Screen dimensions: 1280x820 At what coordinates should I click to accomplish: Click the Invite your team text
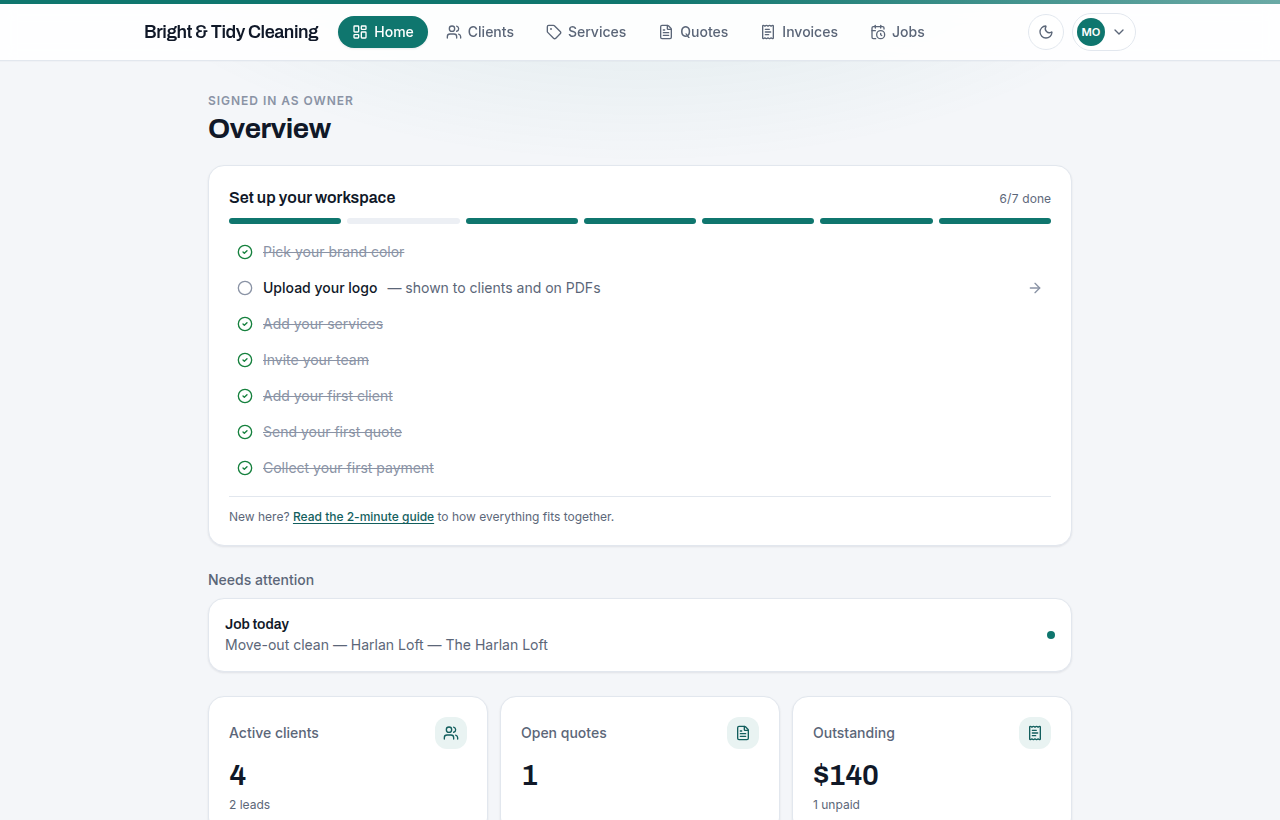[316, 360]
